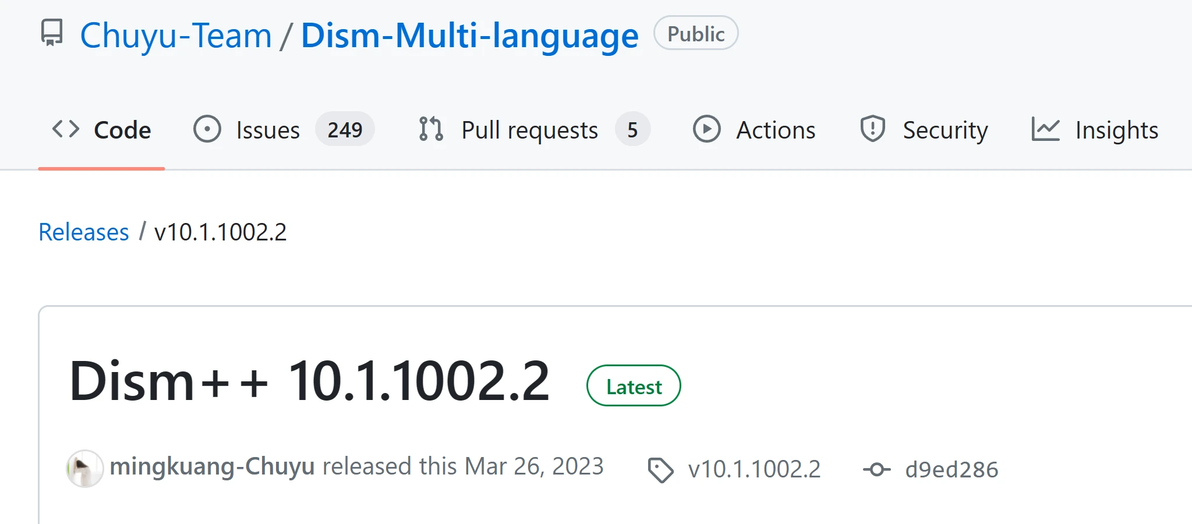The width and height of the screenshot is (1192, 524).
Task: Click the Insights graph icon
Action: coord(1046,130)
